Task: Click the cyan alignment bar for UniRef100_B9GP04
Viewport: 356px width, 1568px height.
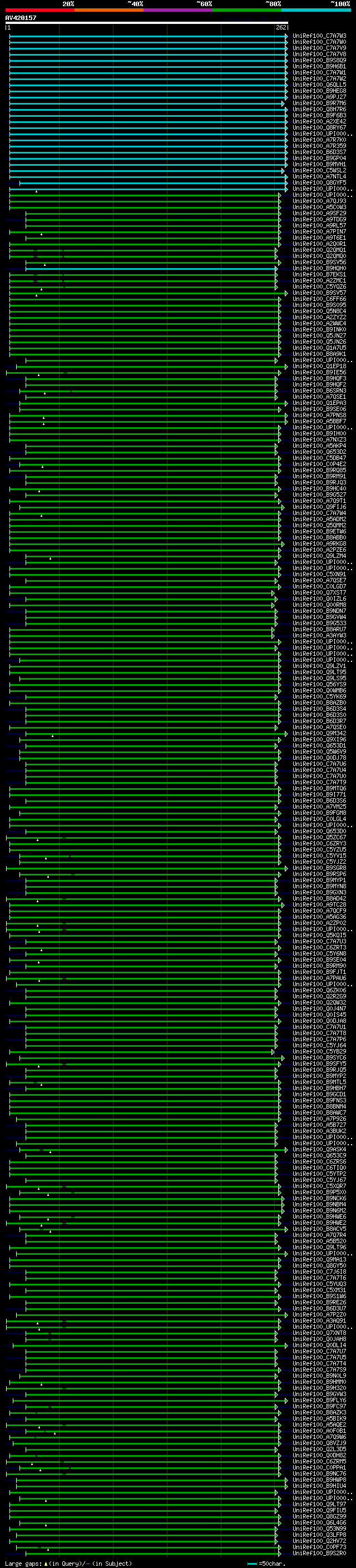Action: [x=149, y=159]
